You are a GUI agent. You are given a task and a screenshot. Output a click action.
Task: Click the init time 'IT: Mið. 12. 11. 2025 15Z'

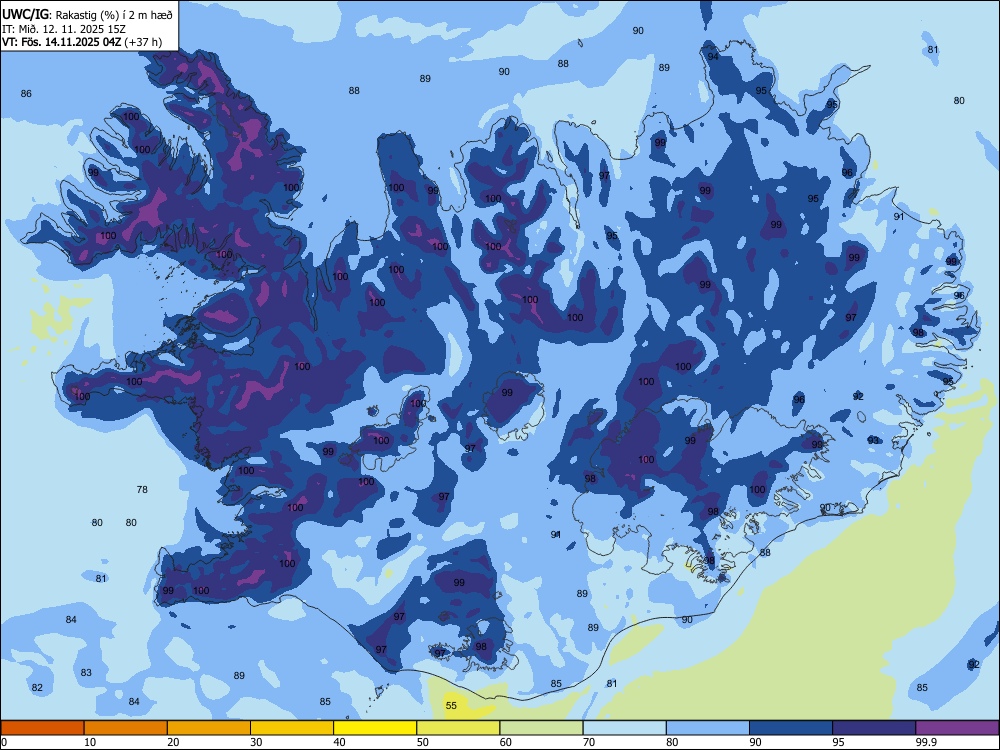[64, 29]
